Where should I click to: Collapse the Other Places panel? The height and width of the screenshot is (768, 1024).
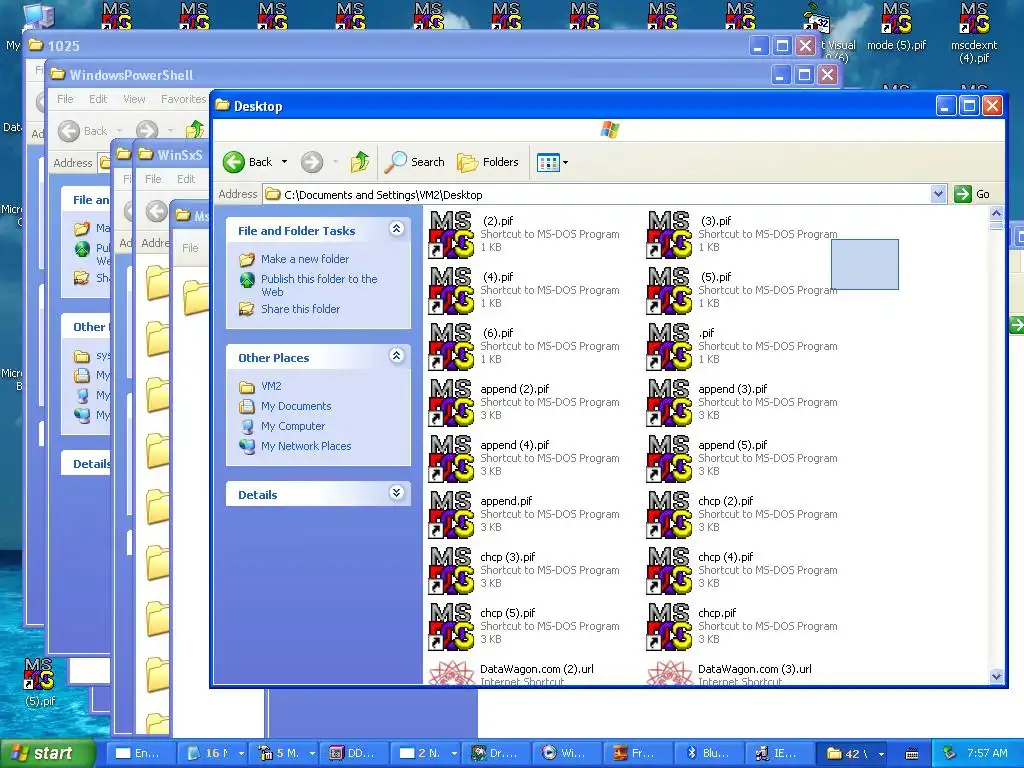(x=396, y=355)
